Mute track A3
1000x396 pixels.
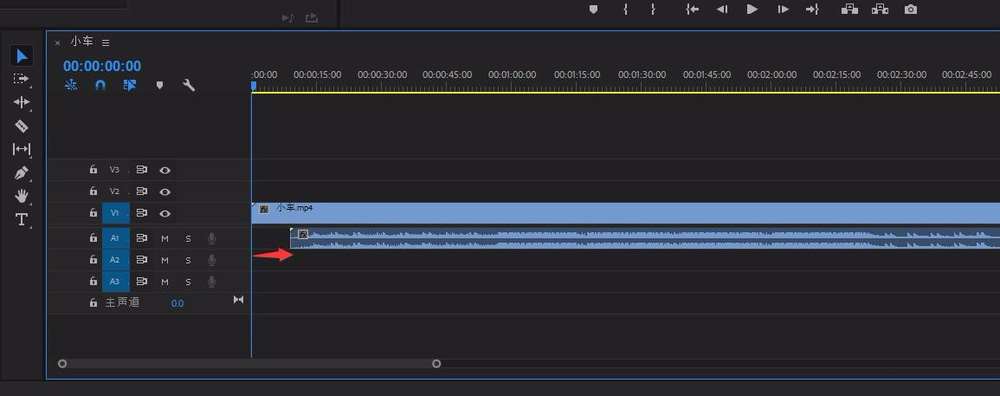pos(165,282)
